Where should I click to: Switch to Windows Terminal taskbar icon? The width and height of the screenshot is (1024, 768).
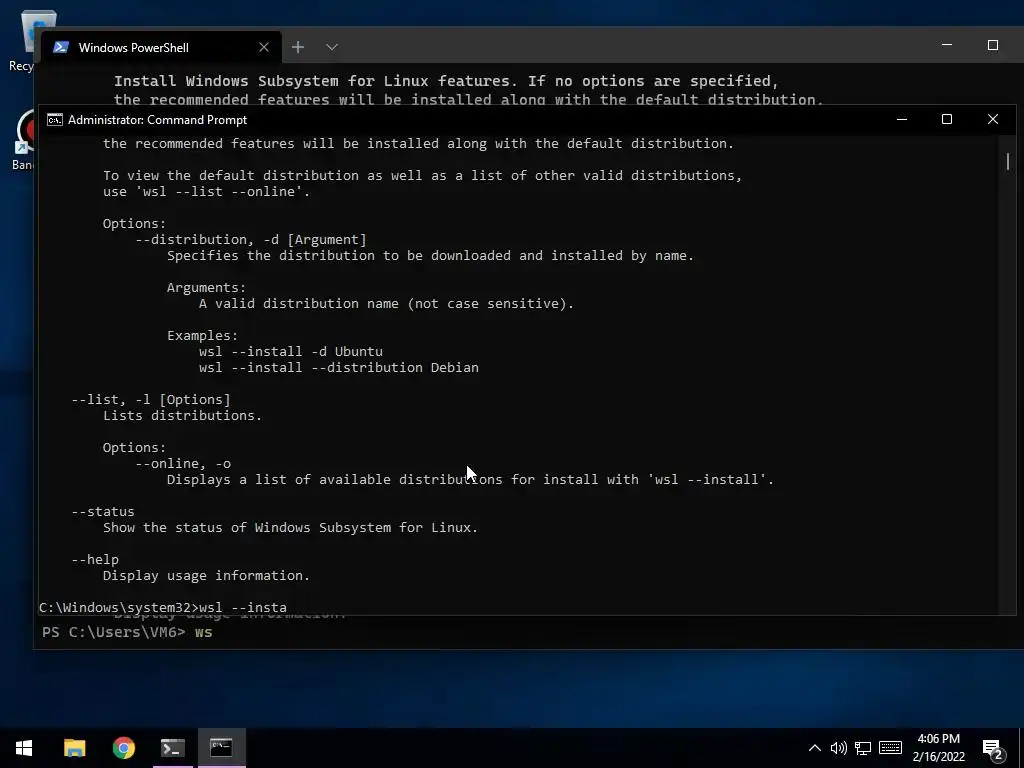point(173,748)
